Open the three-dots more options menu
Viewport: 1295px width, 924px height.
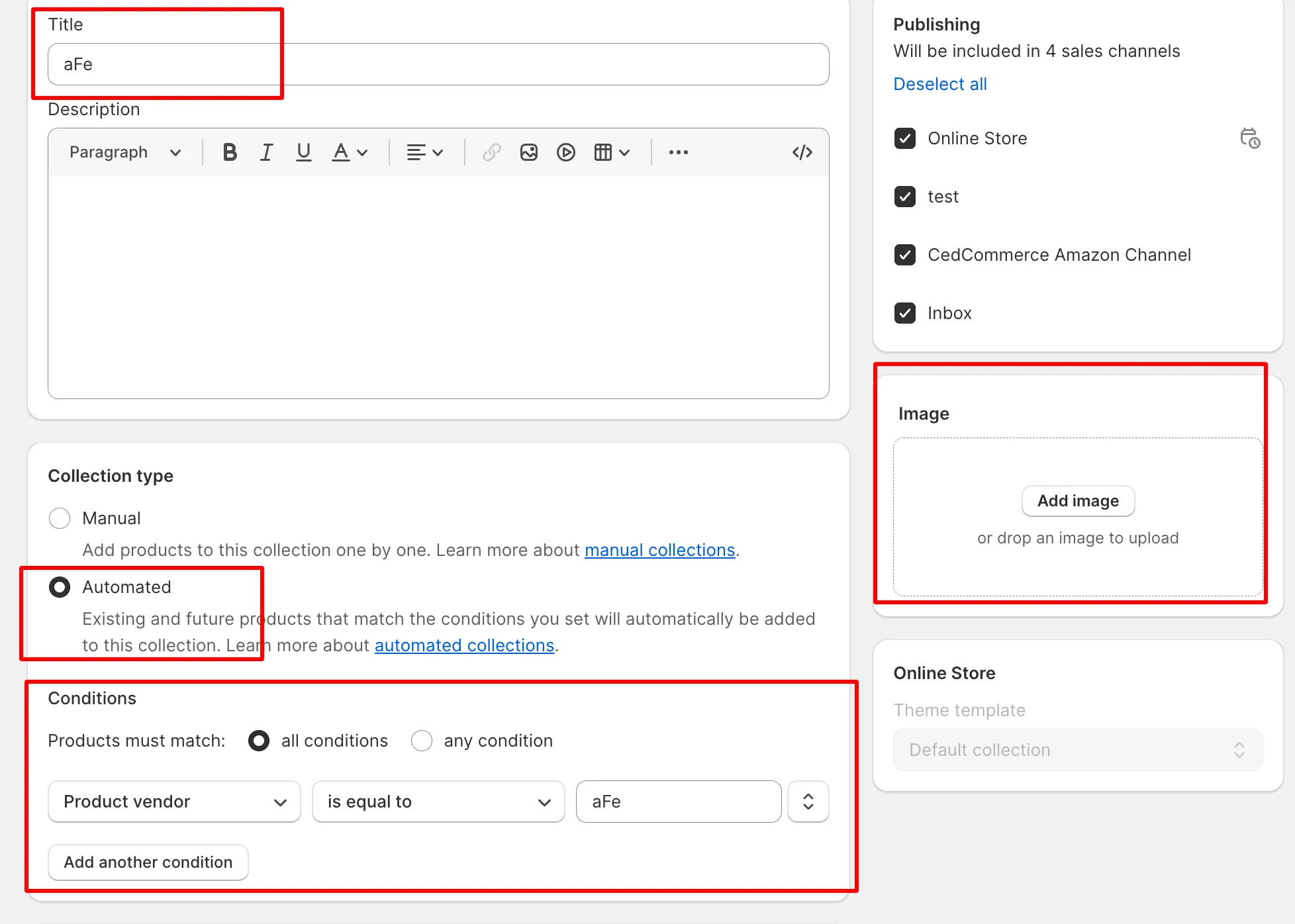[678, 152]
